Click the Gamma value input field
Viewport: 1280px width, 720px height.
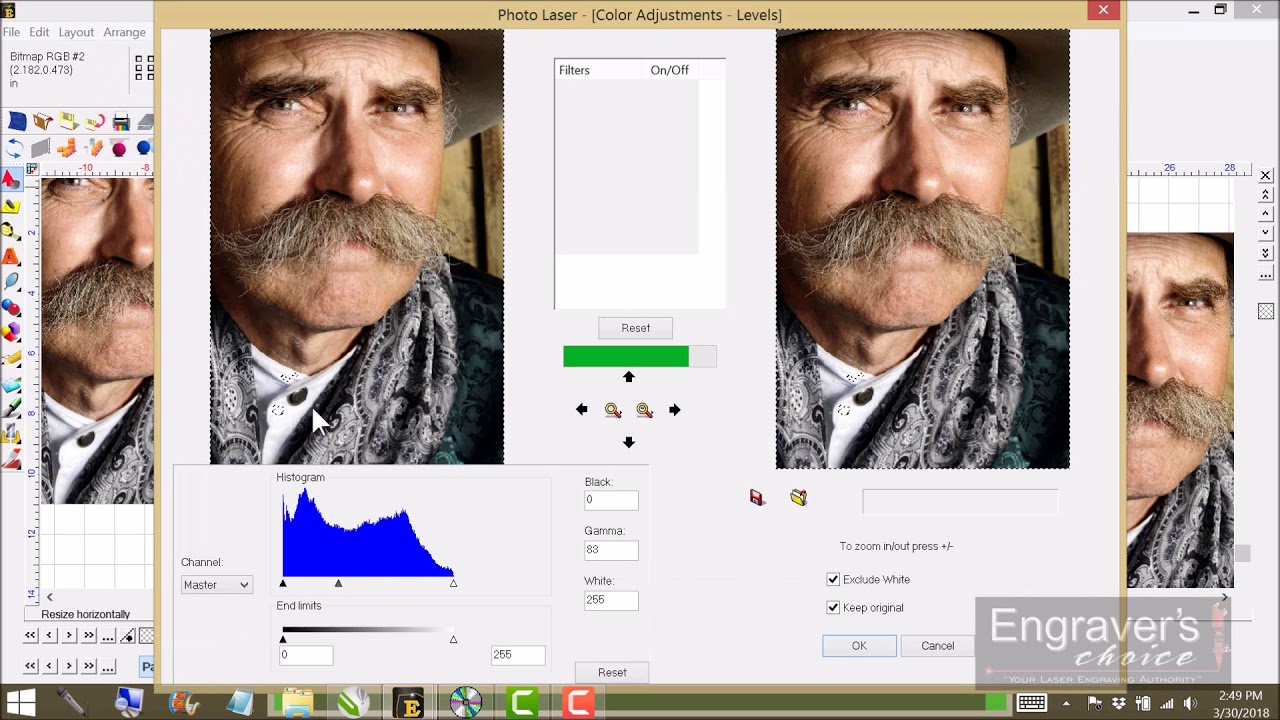611,550
